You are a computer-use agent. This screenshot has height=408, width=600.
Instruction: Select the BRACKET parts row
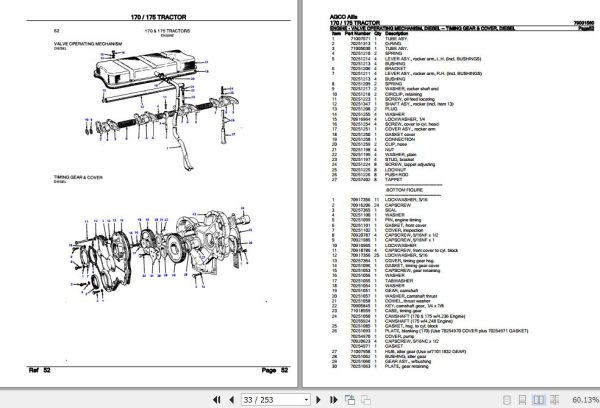pyautogui.click(x=368, y=69)
